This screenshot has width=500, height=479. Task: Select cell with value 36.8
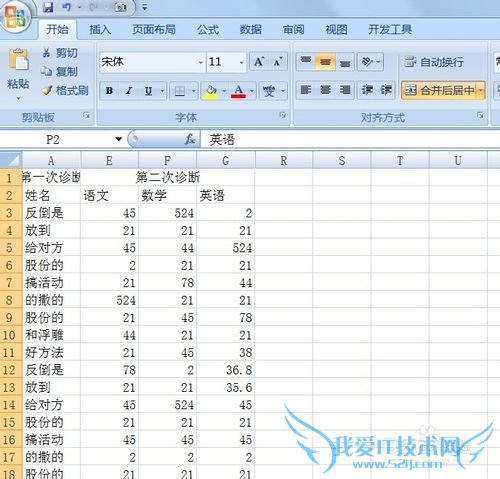pyautogui.click(x=225, y=370)
